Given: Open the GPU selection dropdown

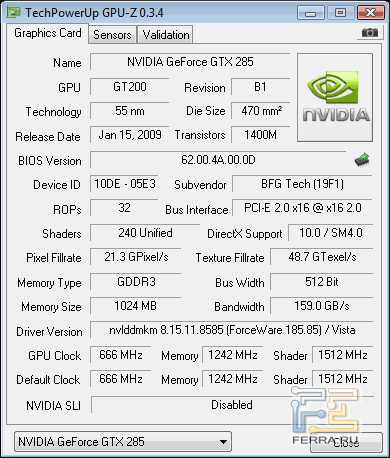Looking at the screenshot, I should coord(123,442).
